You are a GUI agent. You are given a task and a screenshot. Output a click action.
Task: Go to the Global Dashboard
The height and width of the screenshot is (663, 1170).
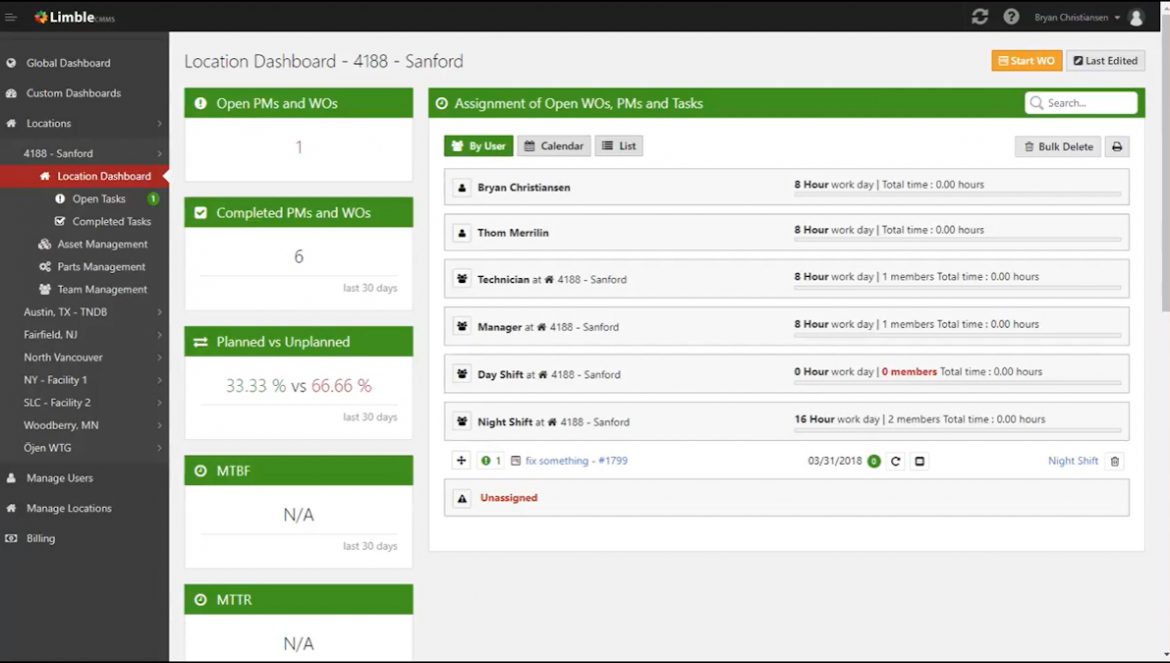tap(70, 62)
